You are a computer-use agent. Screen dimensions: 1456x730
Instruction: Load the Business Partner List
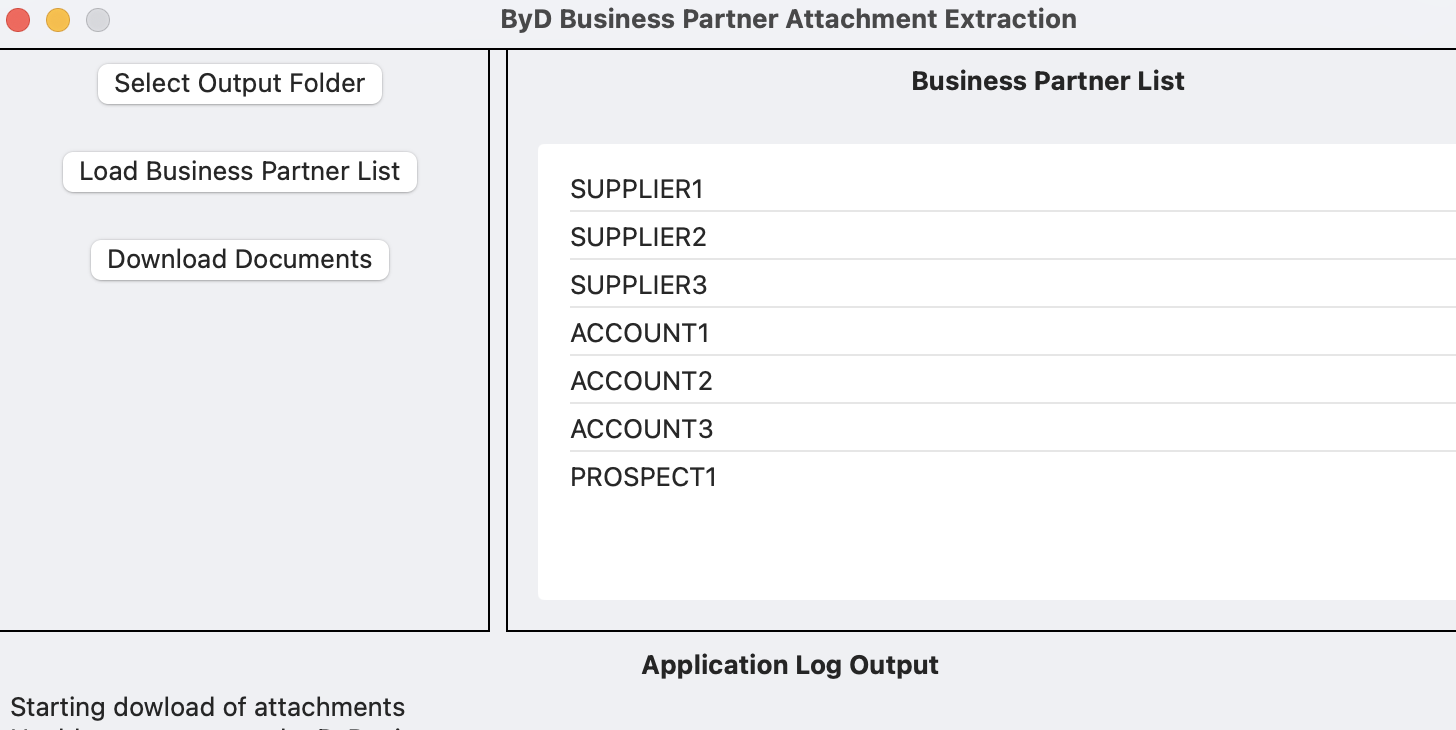coord(239,171)
